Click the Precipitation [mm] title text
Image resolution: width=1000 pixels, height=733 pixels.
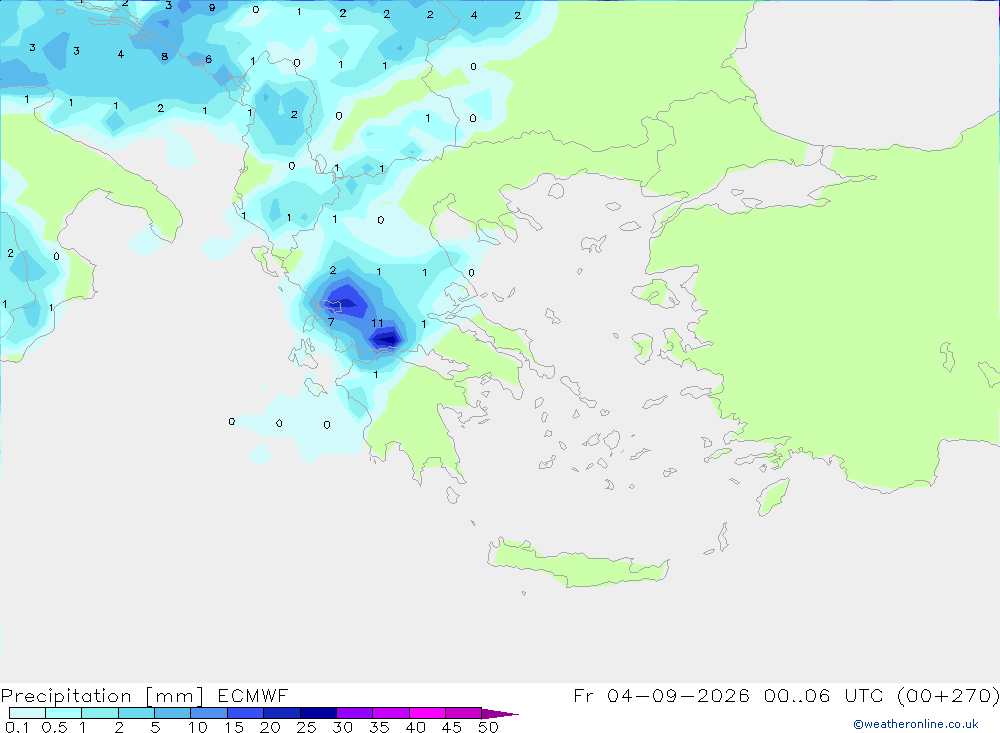(x=102, y=696)
